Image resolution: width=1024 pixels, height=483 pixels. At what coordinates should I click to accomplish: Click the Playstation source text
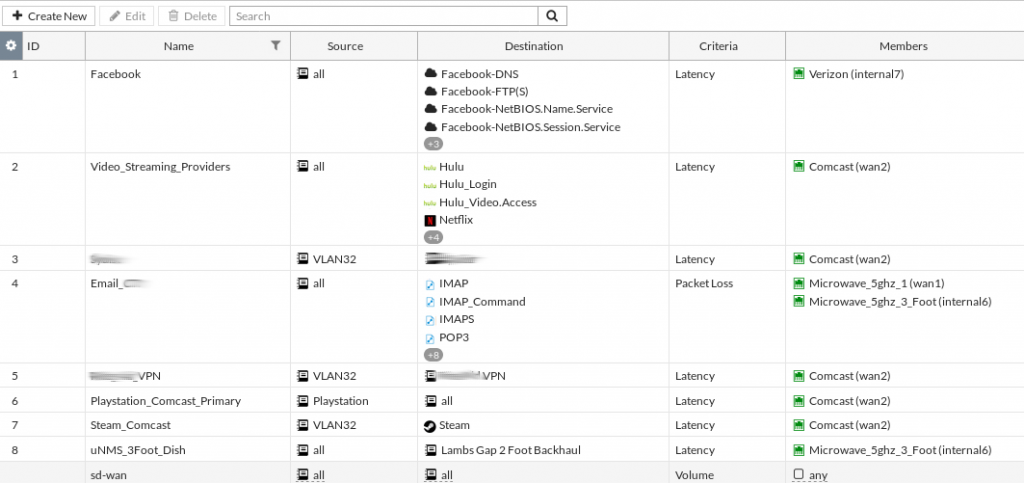pyautogui.click(x=341, y=401)
